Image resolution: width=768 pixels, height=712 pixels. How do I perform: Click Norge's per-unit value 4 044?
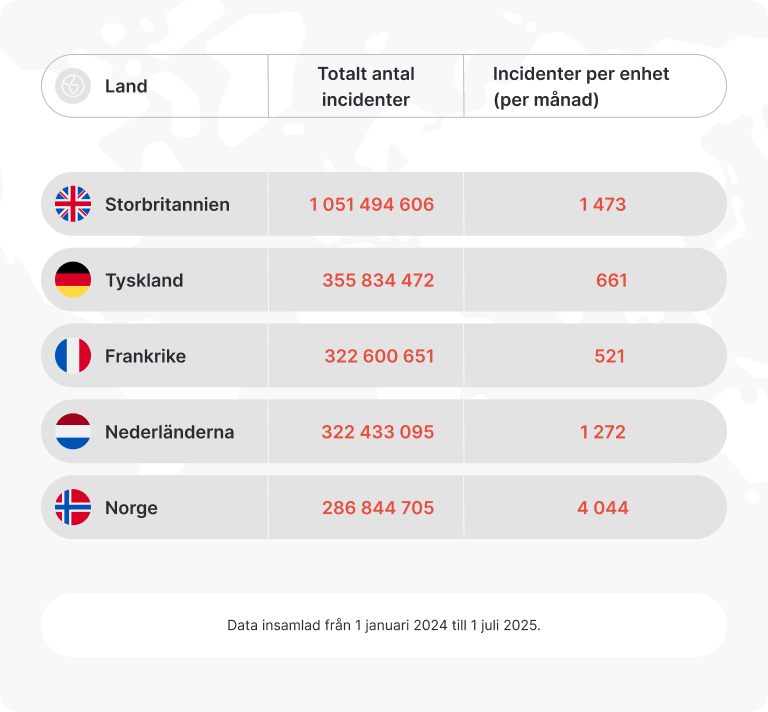pos(602,508)
